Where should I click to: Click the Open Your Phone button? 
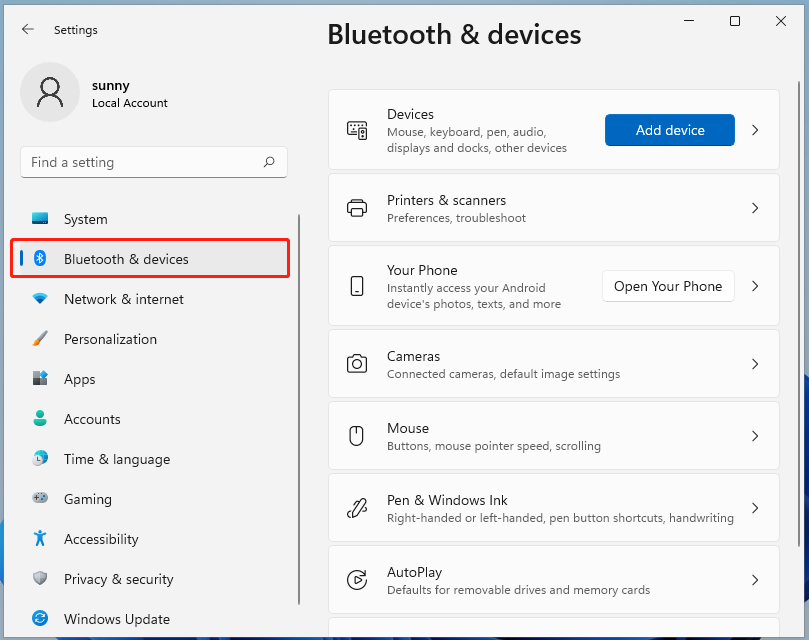click(668, 286)
